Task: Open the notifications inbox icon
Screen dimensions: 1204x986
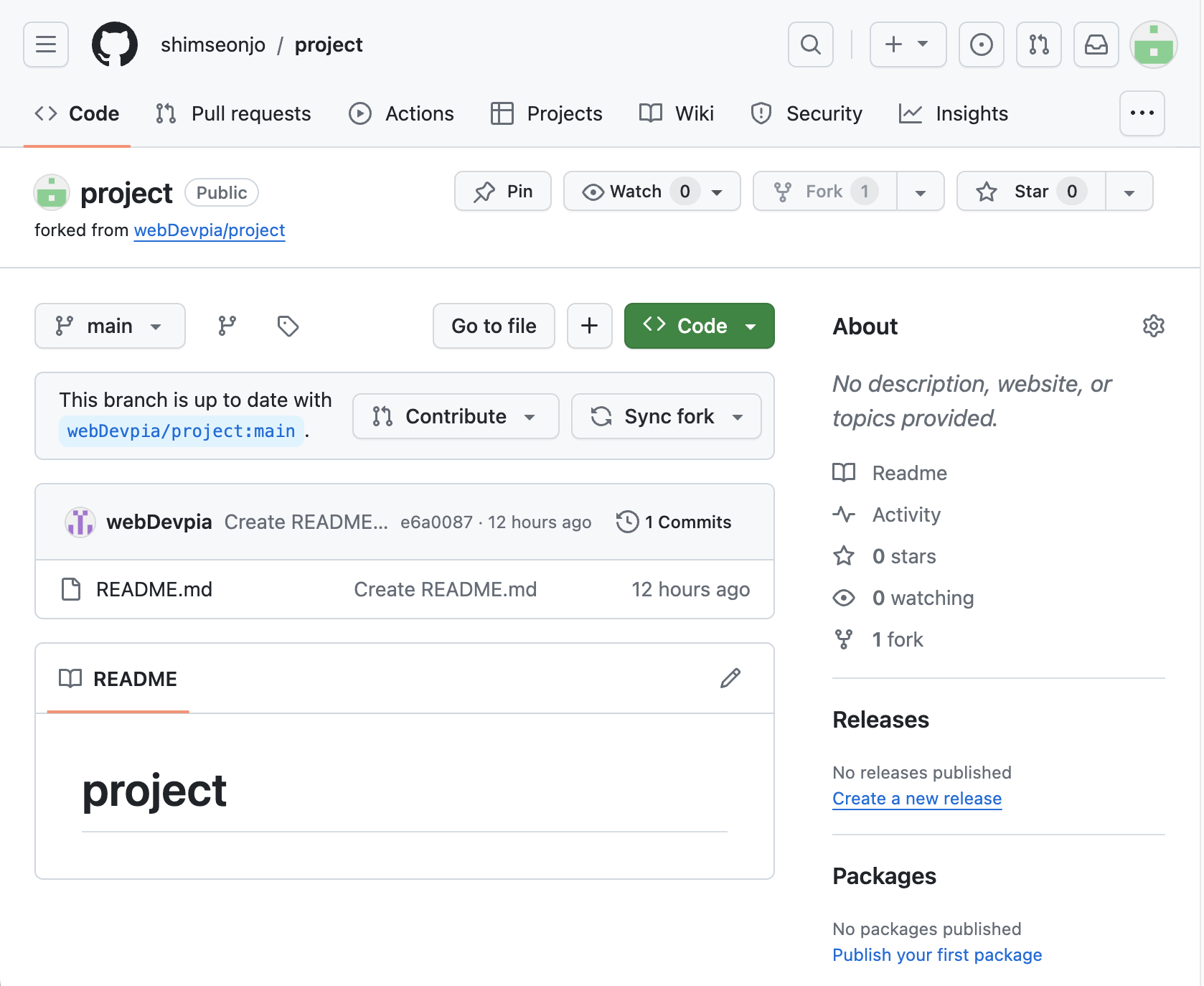Action: pos(1096,44)
